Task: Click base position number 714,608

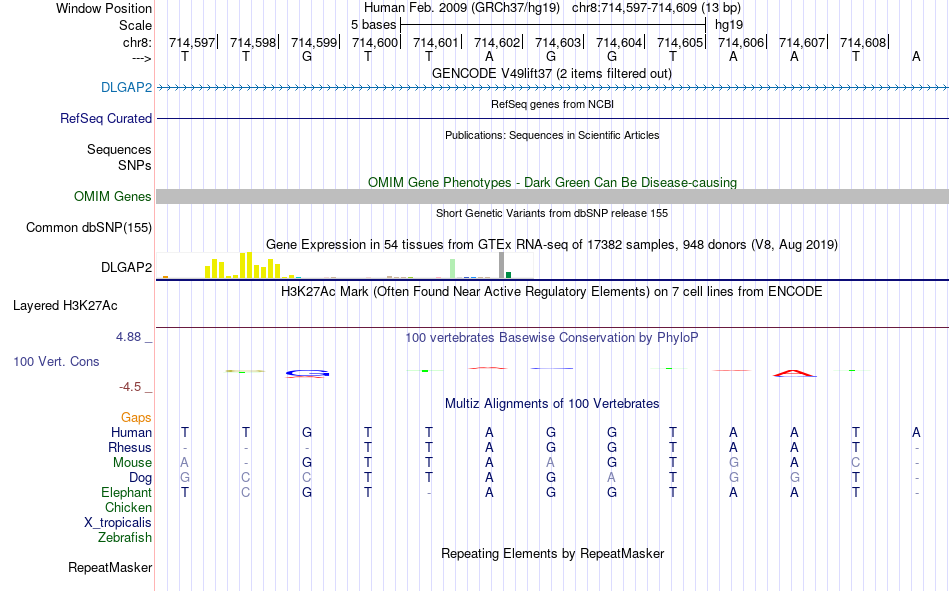Action: 863,42
